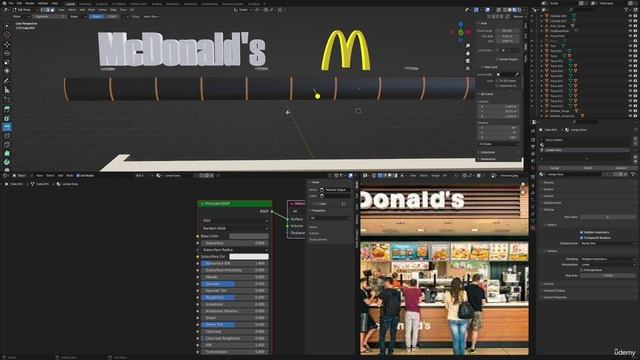
Task: Switch viewport to wireframe shading mode
Action: click(x=504, y=10)
